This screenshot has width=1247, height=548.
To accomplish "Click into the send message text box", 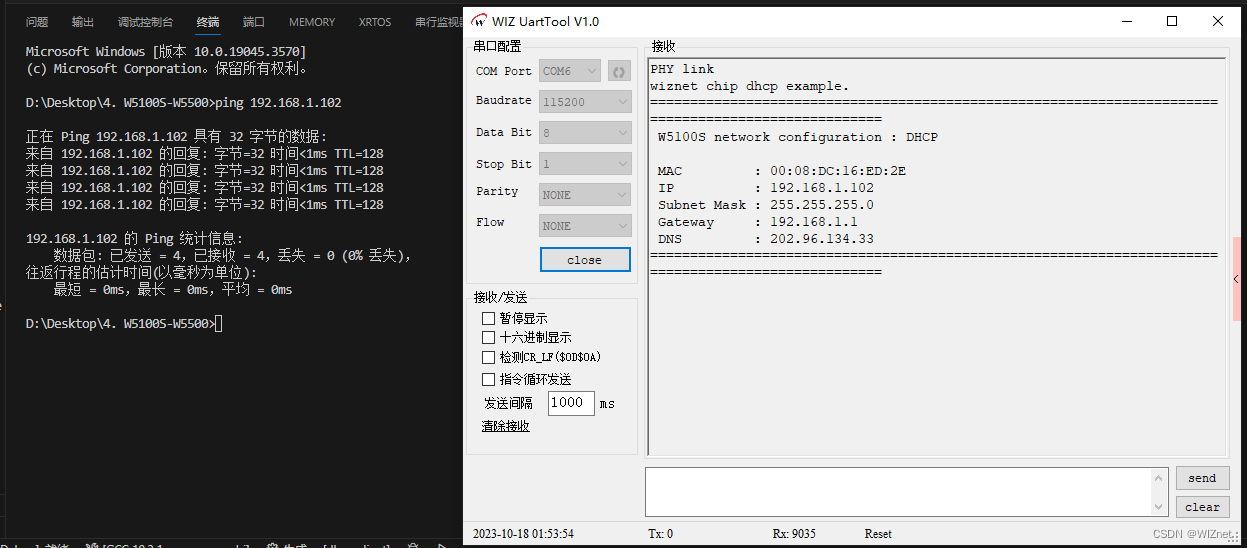I will (898, 492).
